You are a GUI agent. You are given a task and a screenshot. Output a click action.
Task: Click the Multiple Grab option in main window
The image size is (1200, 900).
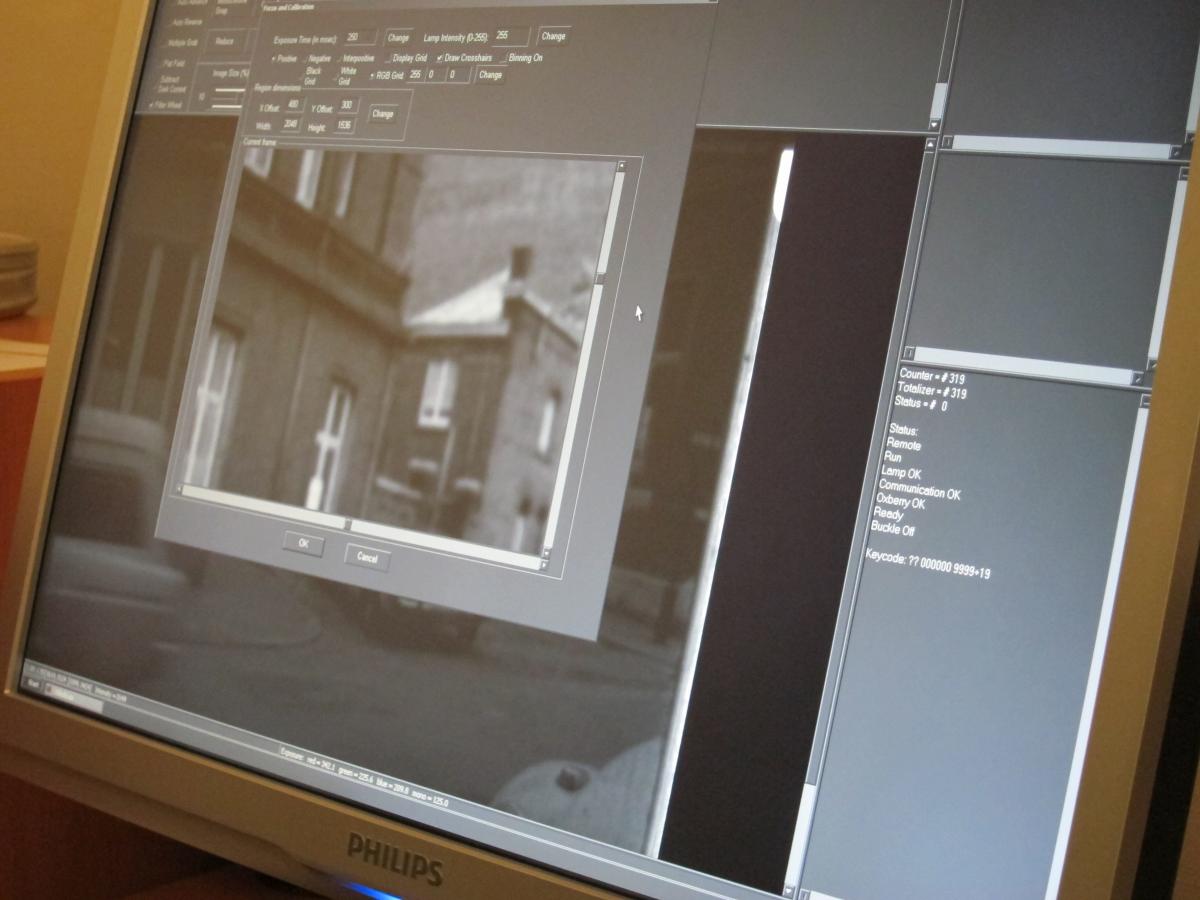[x=183, y=42]
